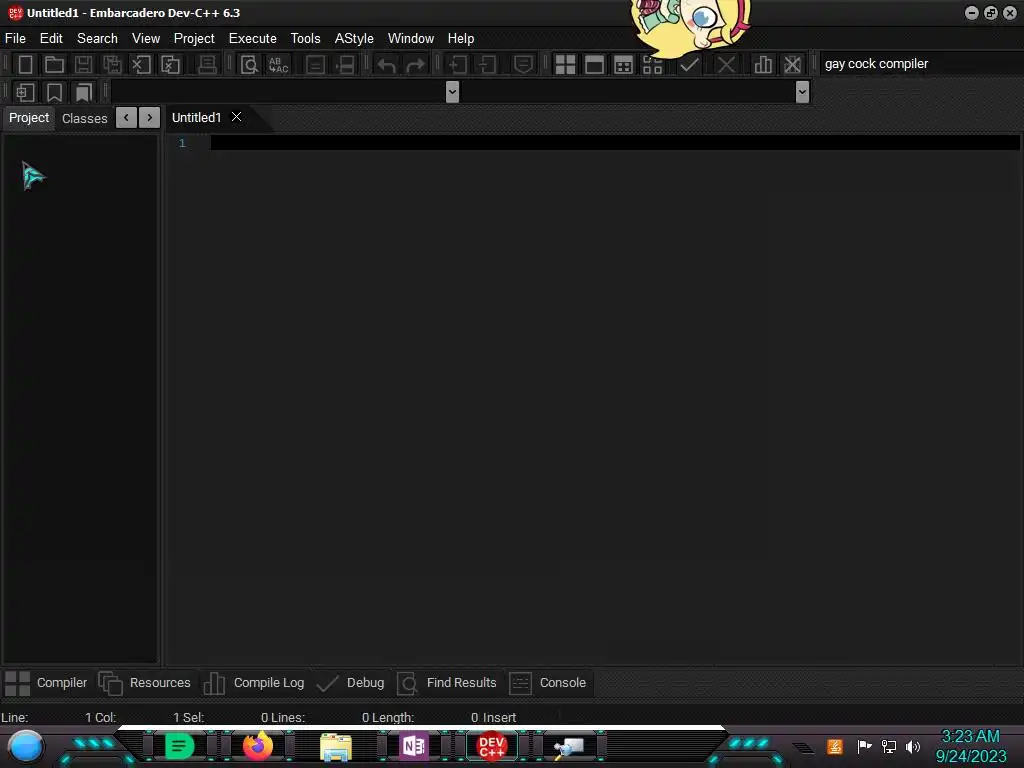The image size is (1024, 768).
Task: Click the Undo arrow icon
Action: coord(387,64)
